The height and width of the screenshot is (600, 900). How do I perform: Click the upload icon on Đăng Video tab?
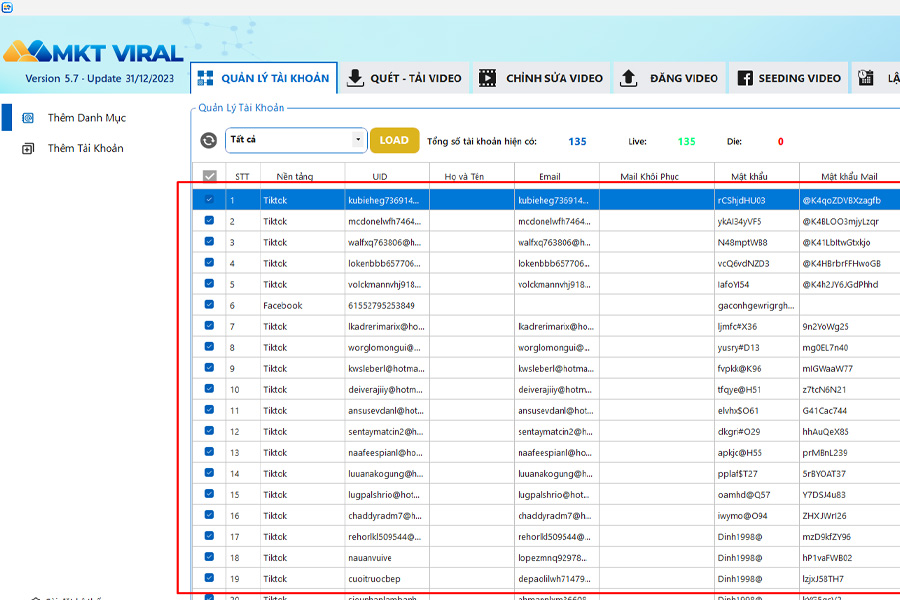[629, 78]
